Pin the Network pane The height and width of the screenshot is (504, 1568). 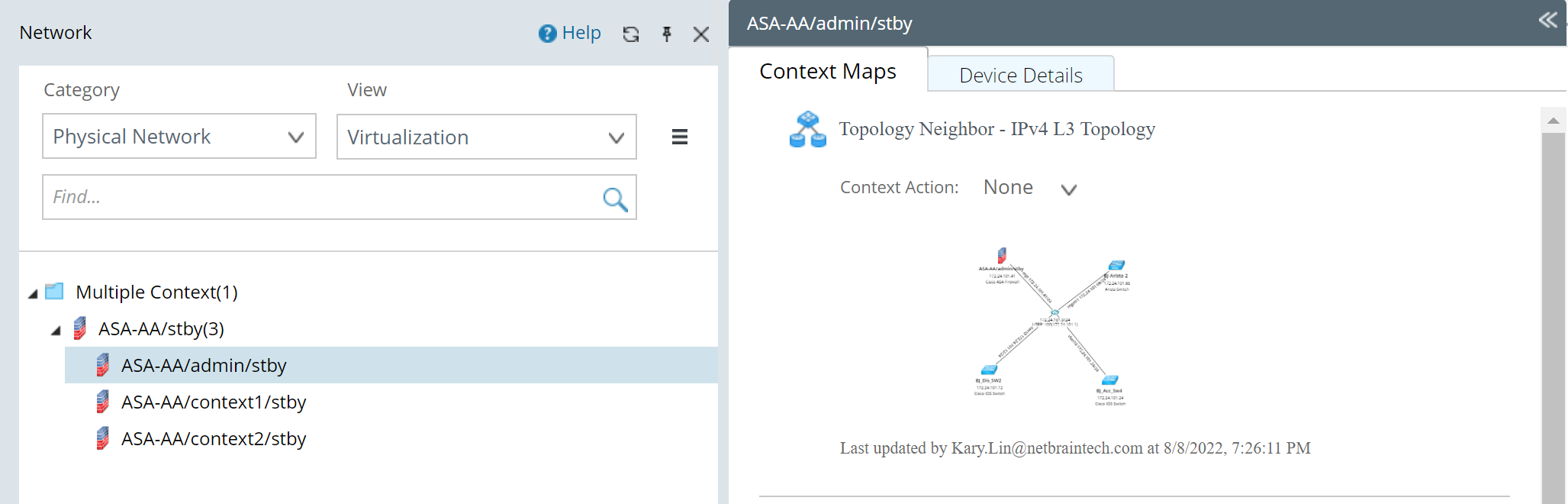pyautogui.click(x=667, y=34)
